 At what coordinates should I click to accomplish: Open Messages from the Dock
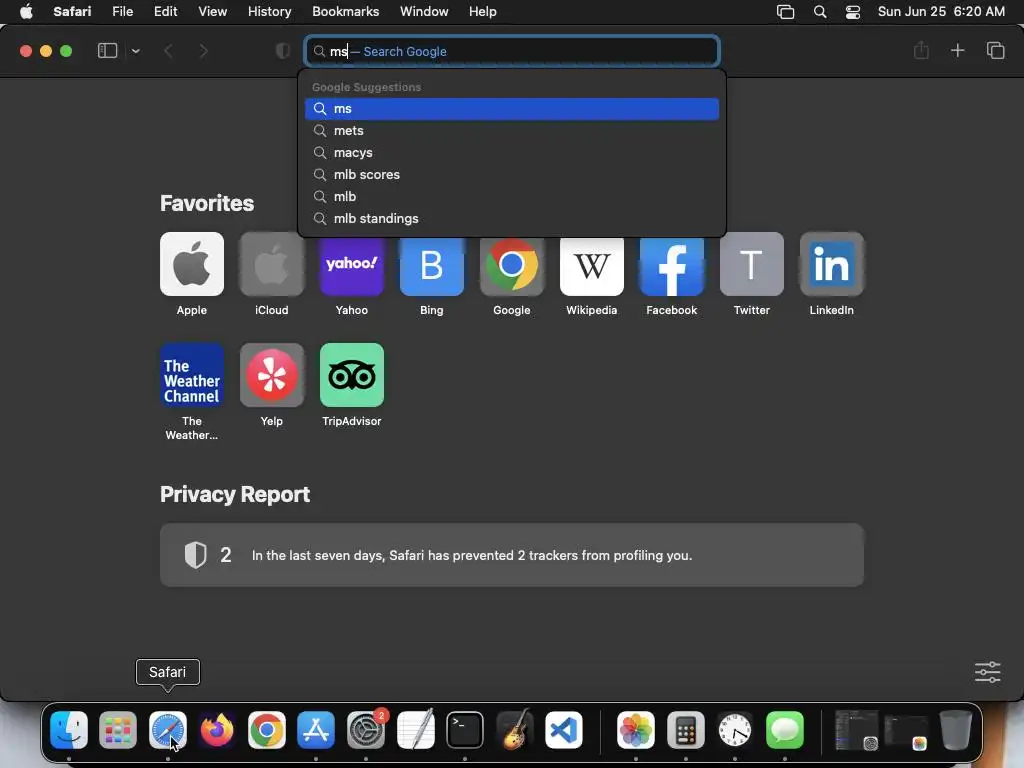tap(785, 730)
